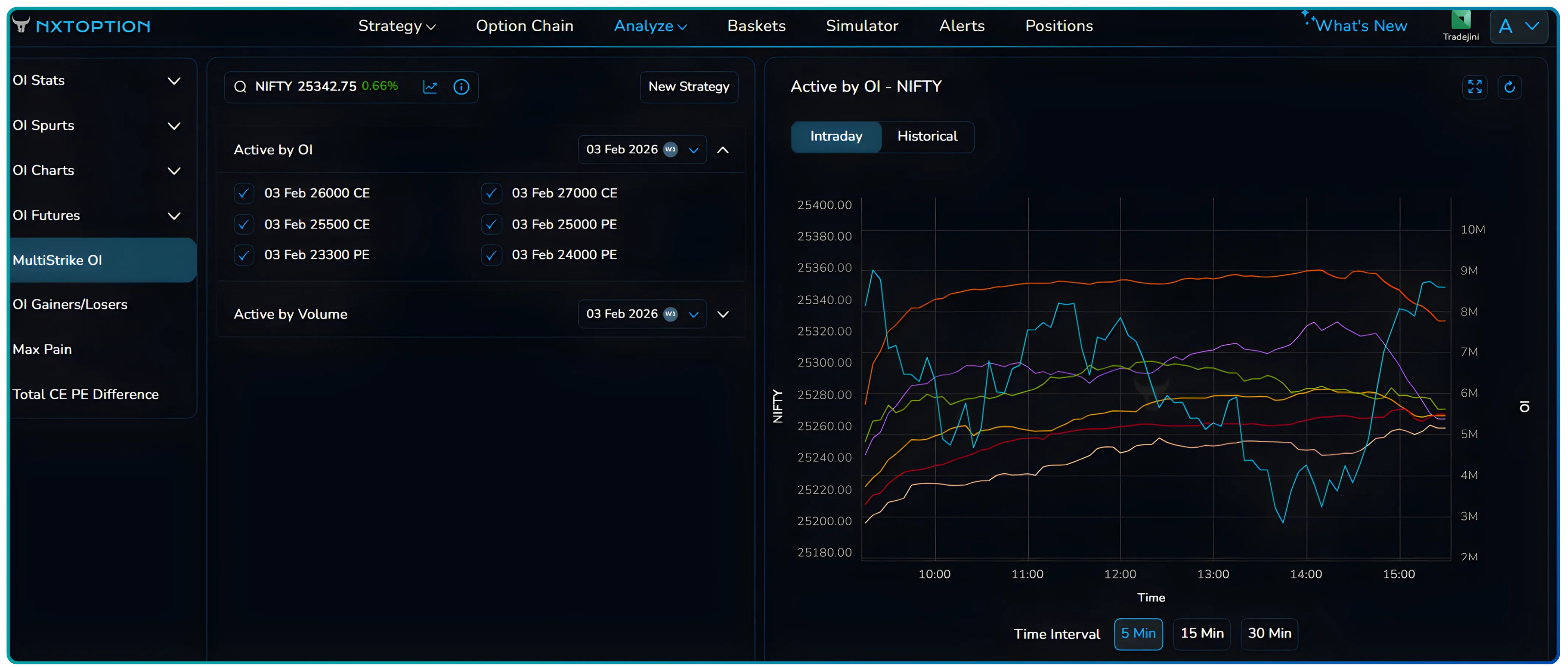Click the OI icon on the chart's right edge
Screen dimensions: 1568x667
click(x=1525, y=406)
